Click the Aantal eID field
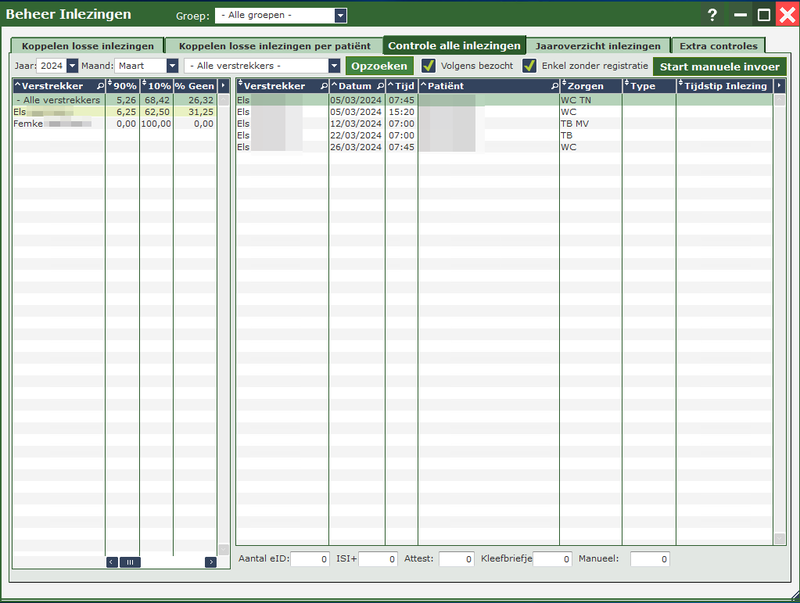800x603 pixels. [x=310, y=559]
